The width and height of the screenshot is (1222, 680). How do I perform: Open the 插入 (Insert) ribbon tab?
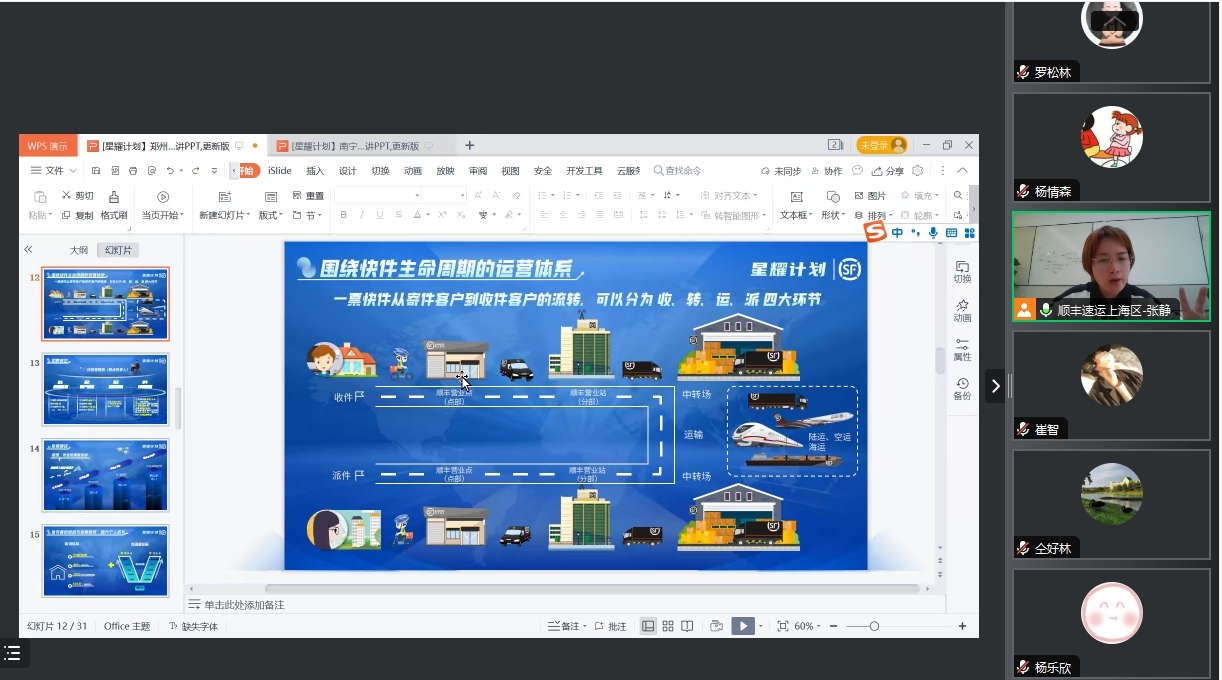(x=315, y=171)
